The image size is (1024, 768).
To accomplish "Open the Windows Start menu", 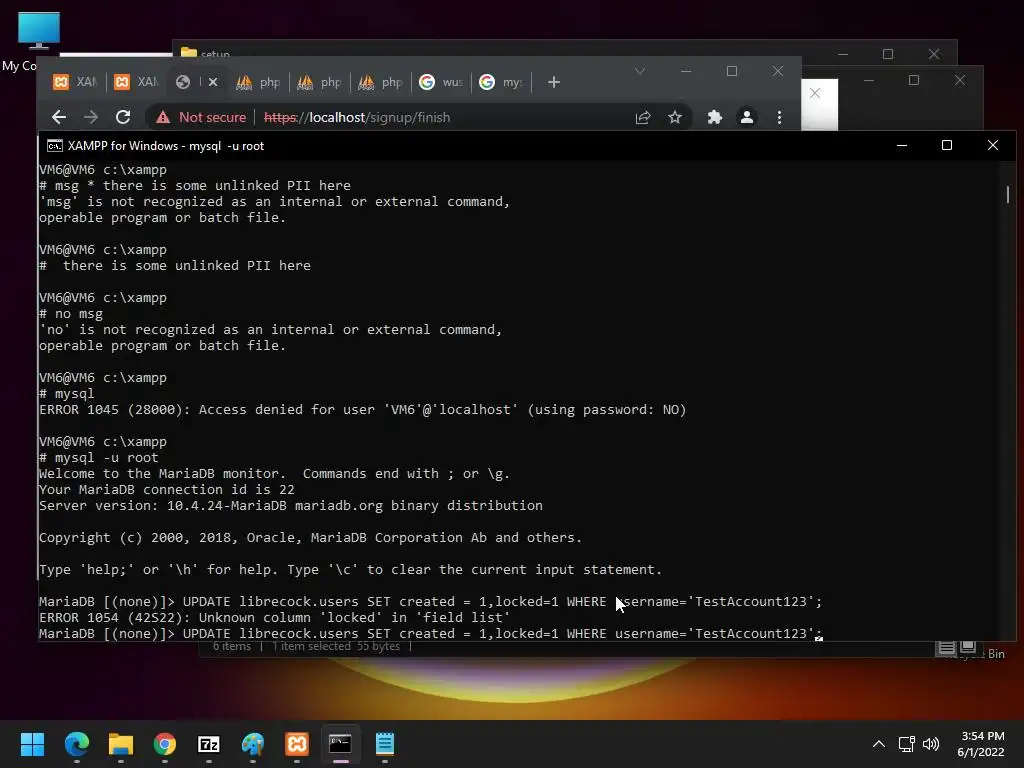I will (32, 744).
